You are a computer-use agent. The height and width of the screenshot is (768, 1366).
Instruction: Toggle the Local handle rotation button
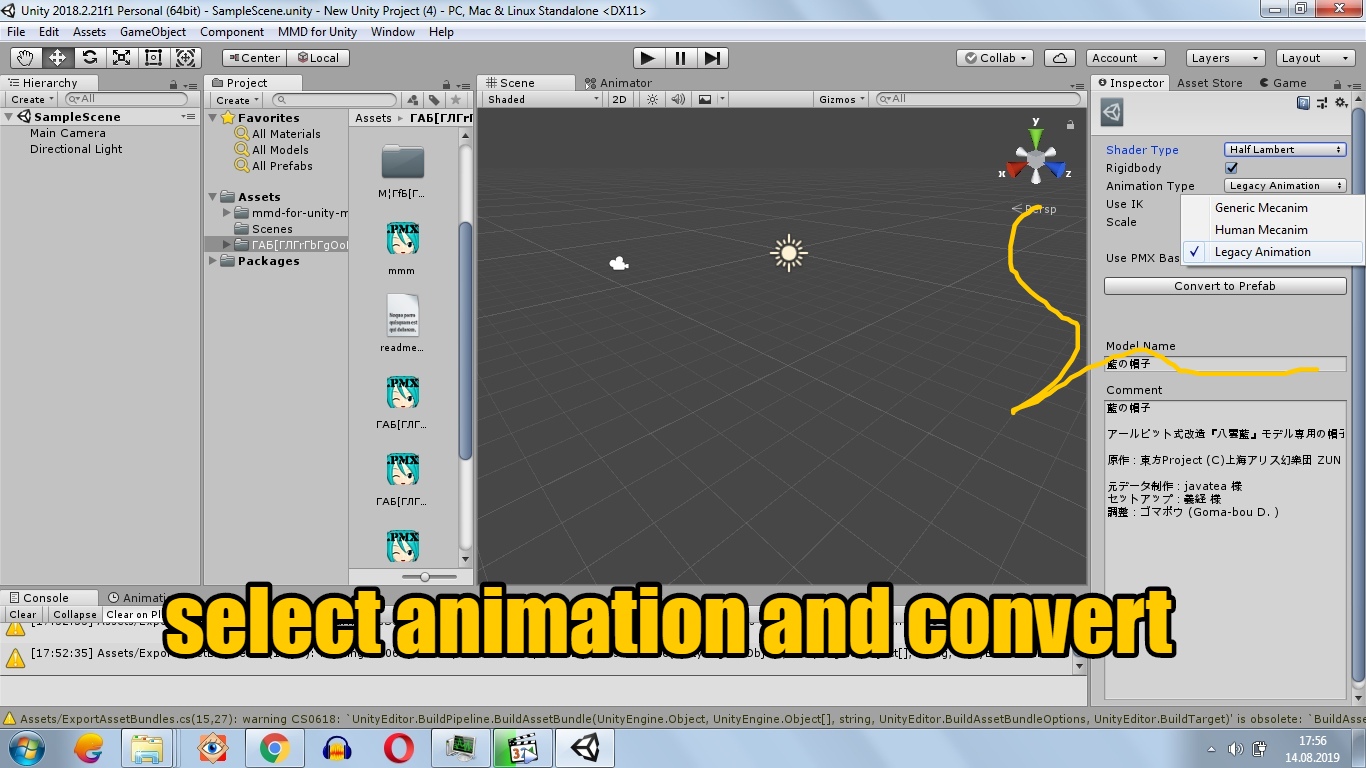pos(316,58)
